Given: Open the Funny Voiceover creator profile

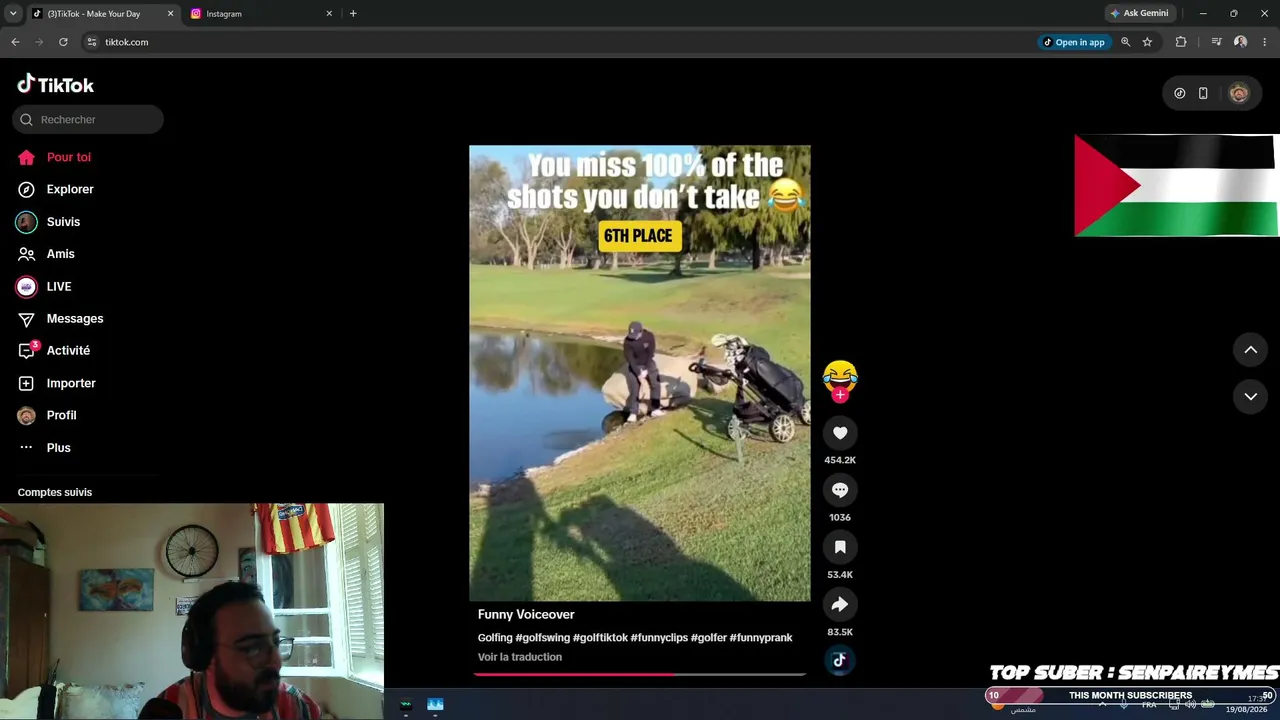Looking at the screenshot, I should click(x=526, y=614).
